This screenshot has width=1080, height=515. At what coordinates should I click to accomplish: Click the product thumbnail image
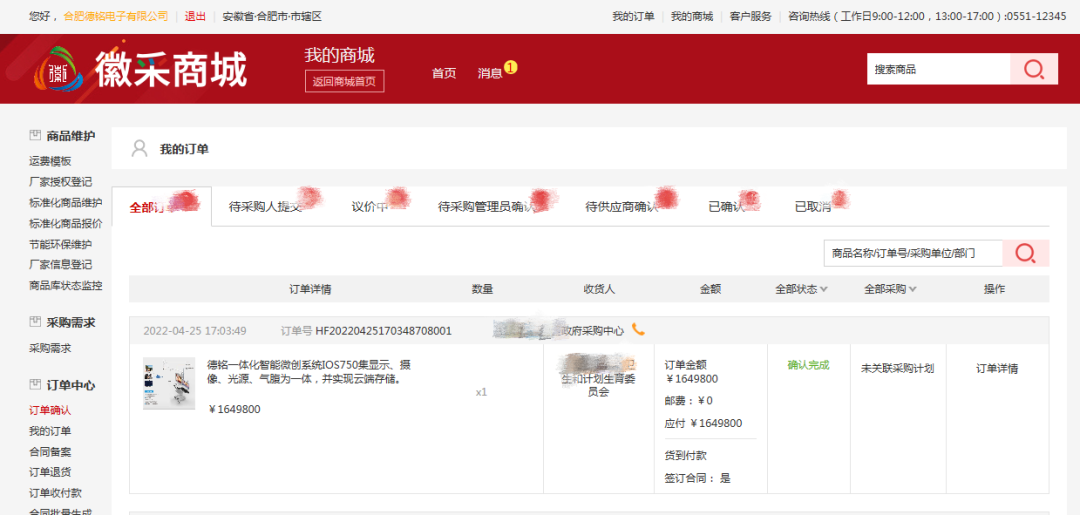[169, 384]
